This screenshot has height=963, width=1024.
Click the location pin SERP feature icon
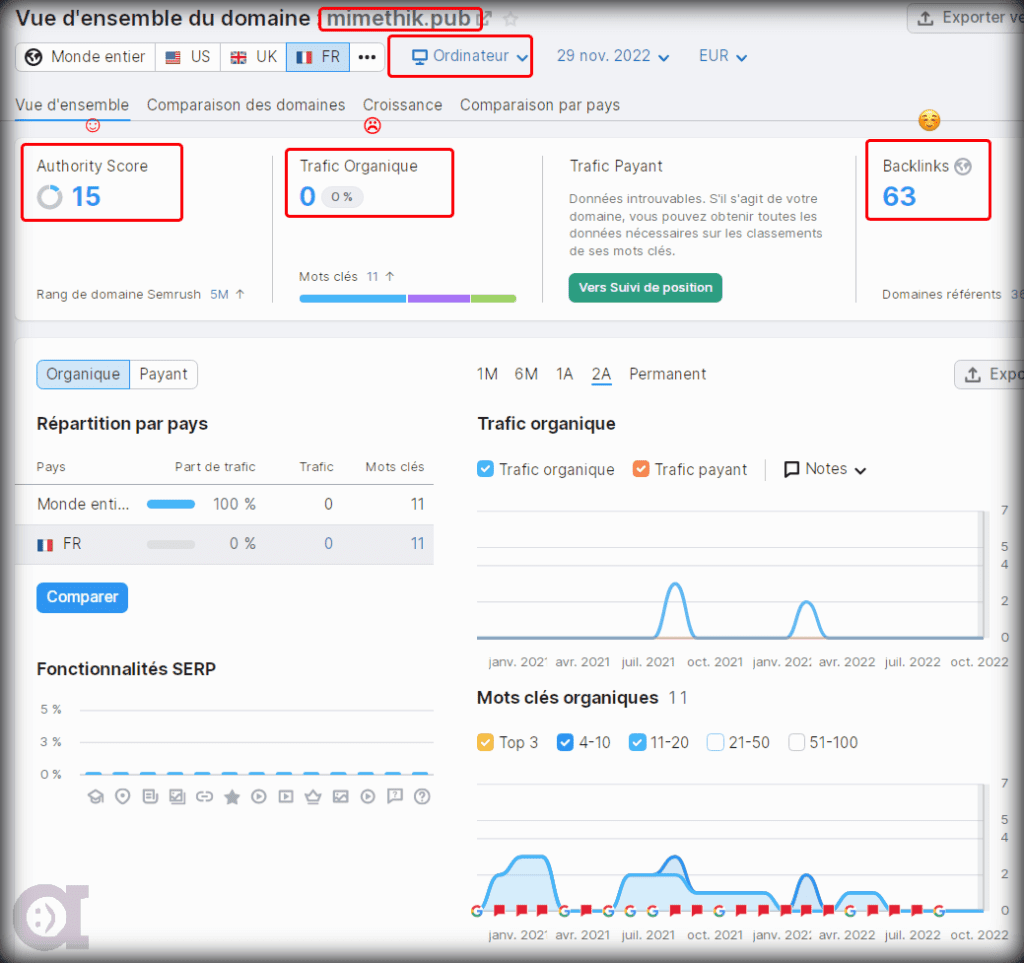pyautogui.click(x=123, y=797)
